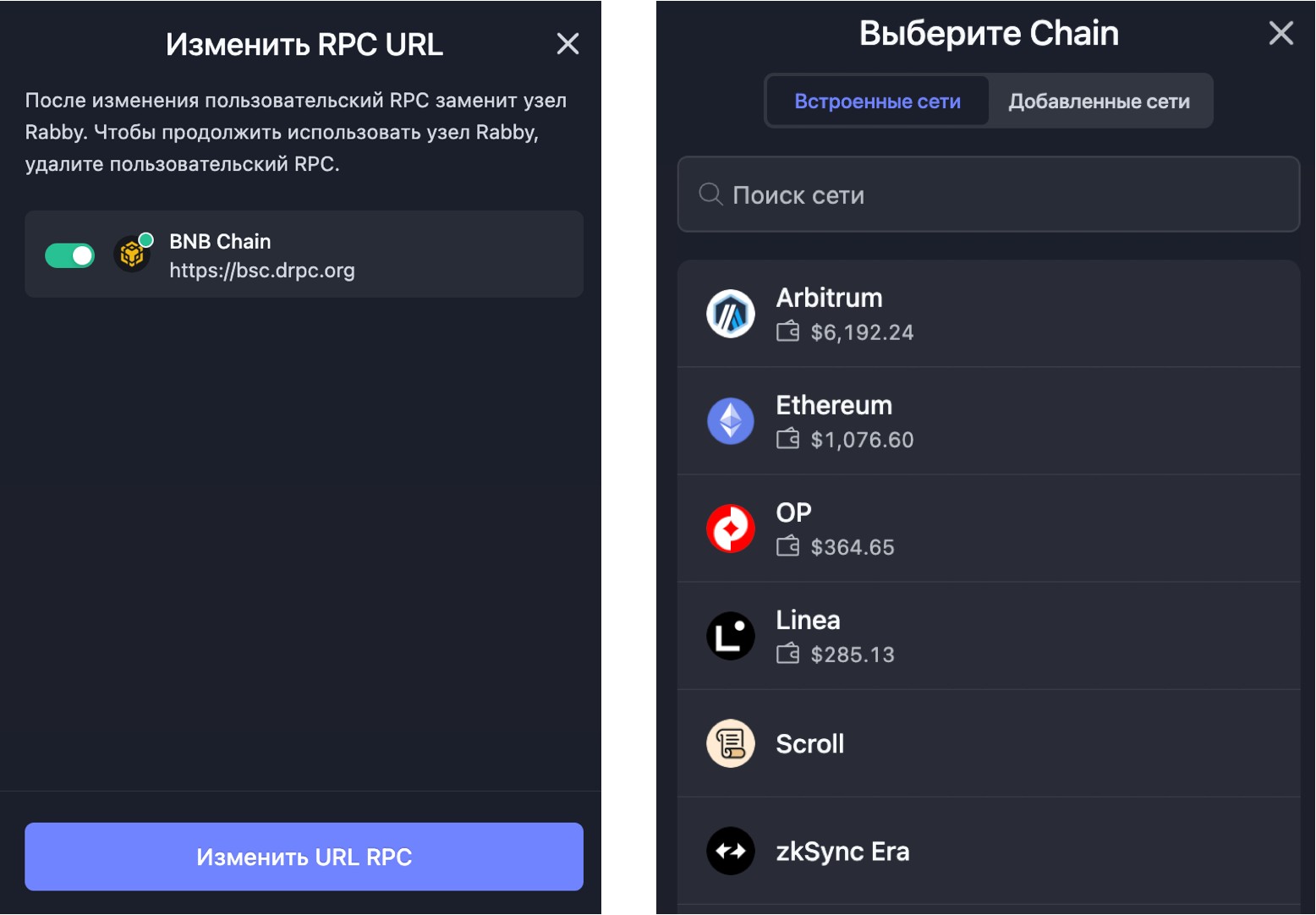Viewport: 1316px width, 915px height.
Task: Click the Ethereum diamond logo icon
Action: (731, 421)
